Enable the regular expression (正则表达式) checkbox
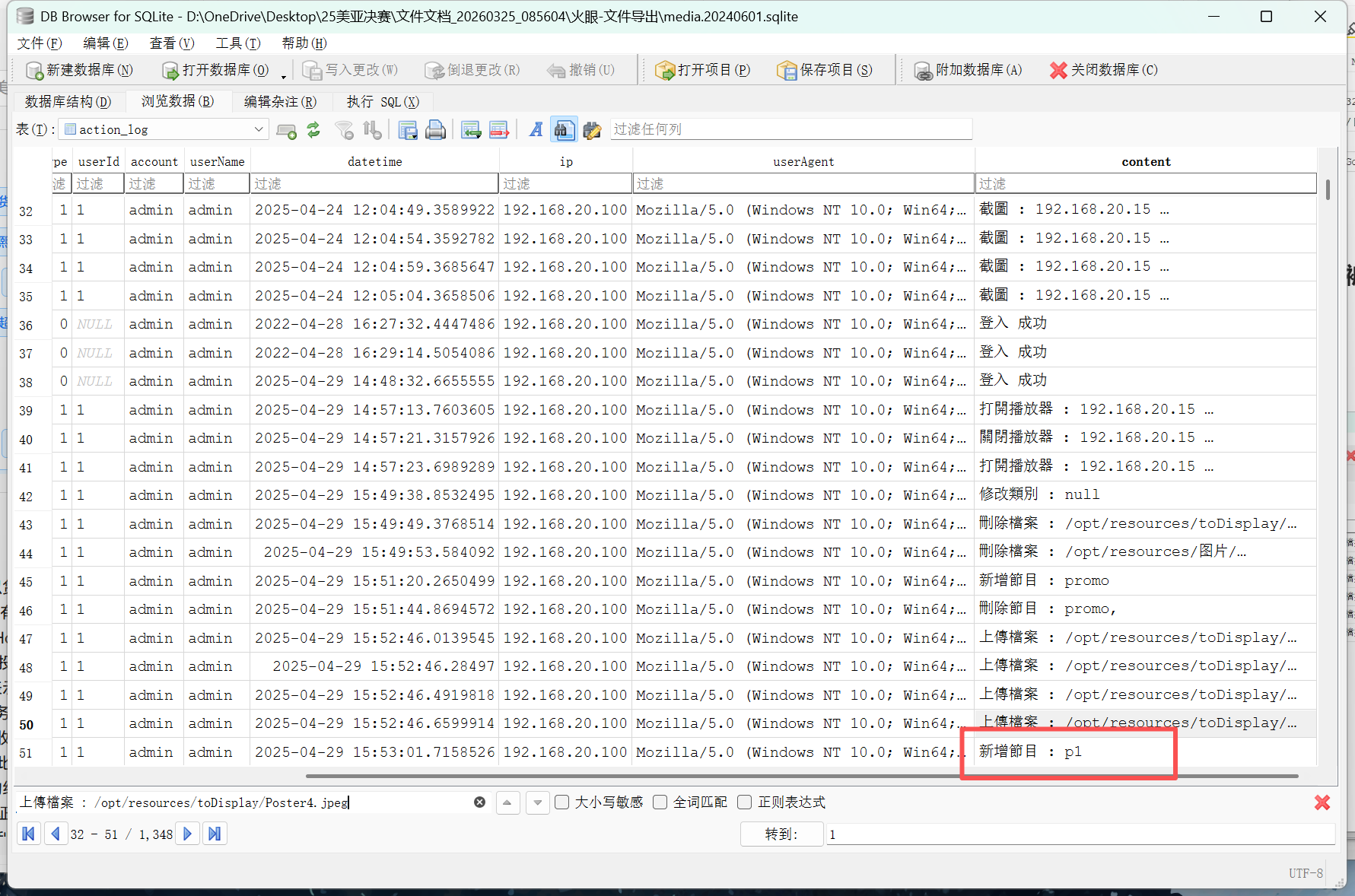1355x896 pixels. [x=745, y=802]
